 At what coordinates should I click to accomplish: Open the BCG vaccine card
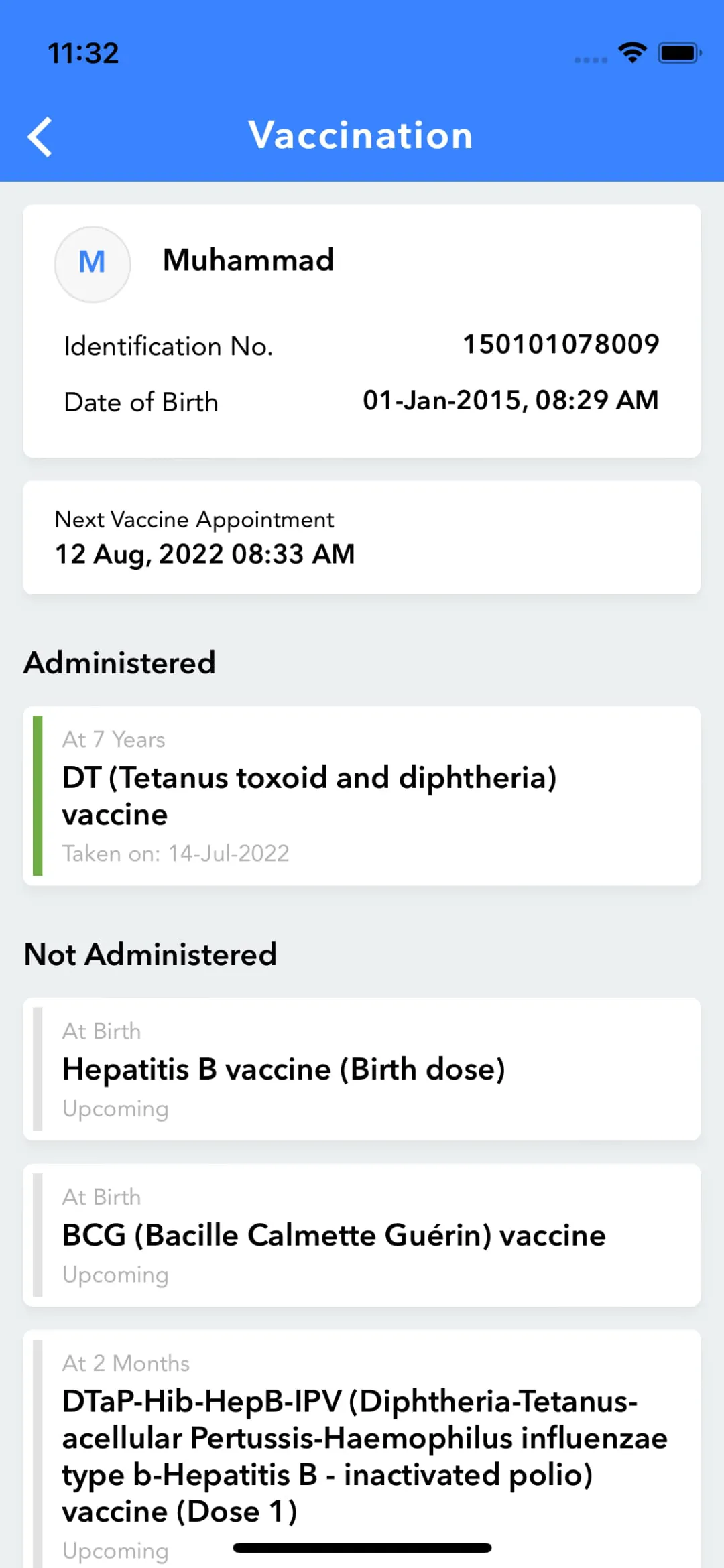(362, 1235)
